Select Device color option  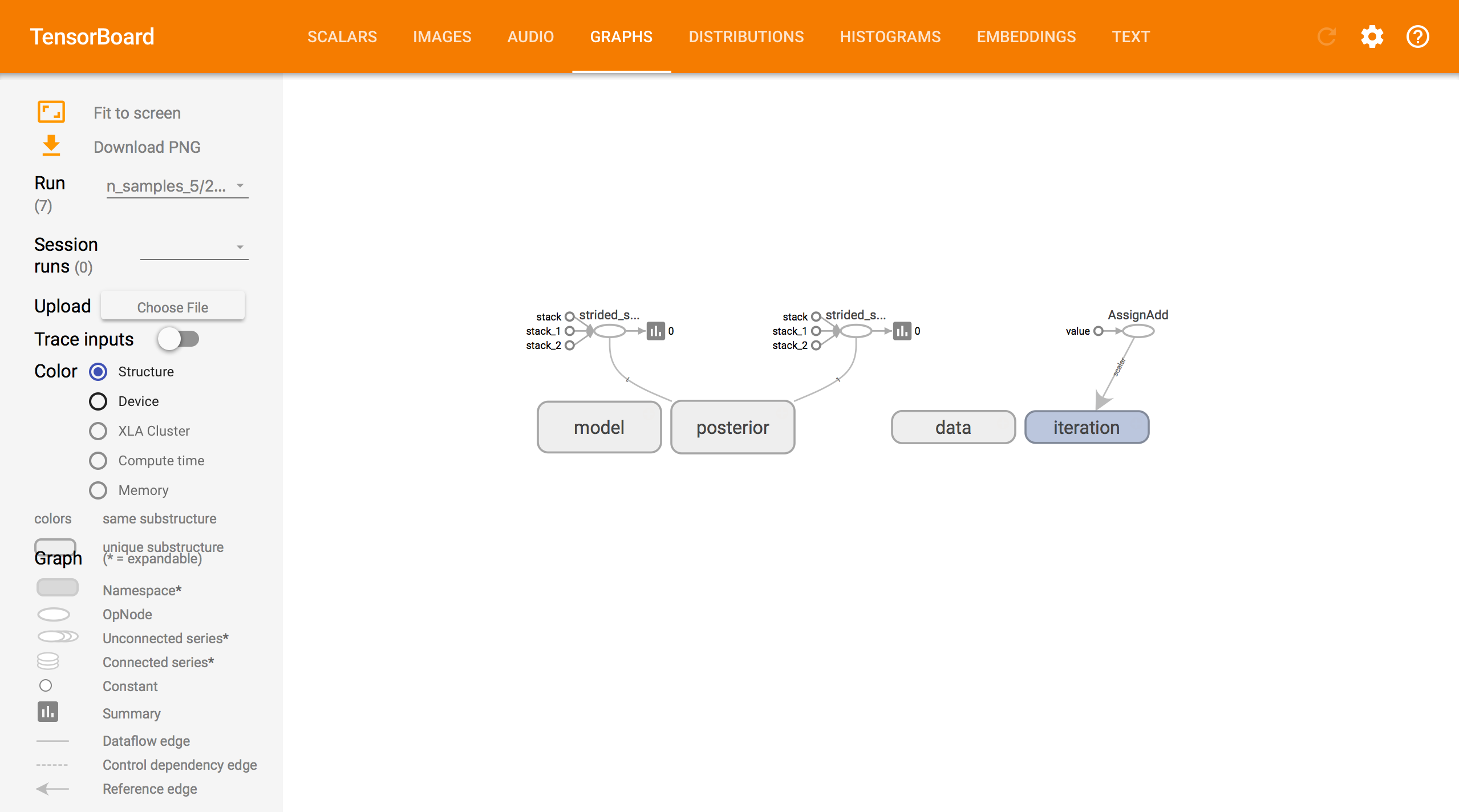pyautogui.click(x=98, y=401)
